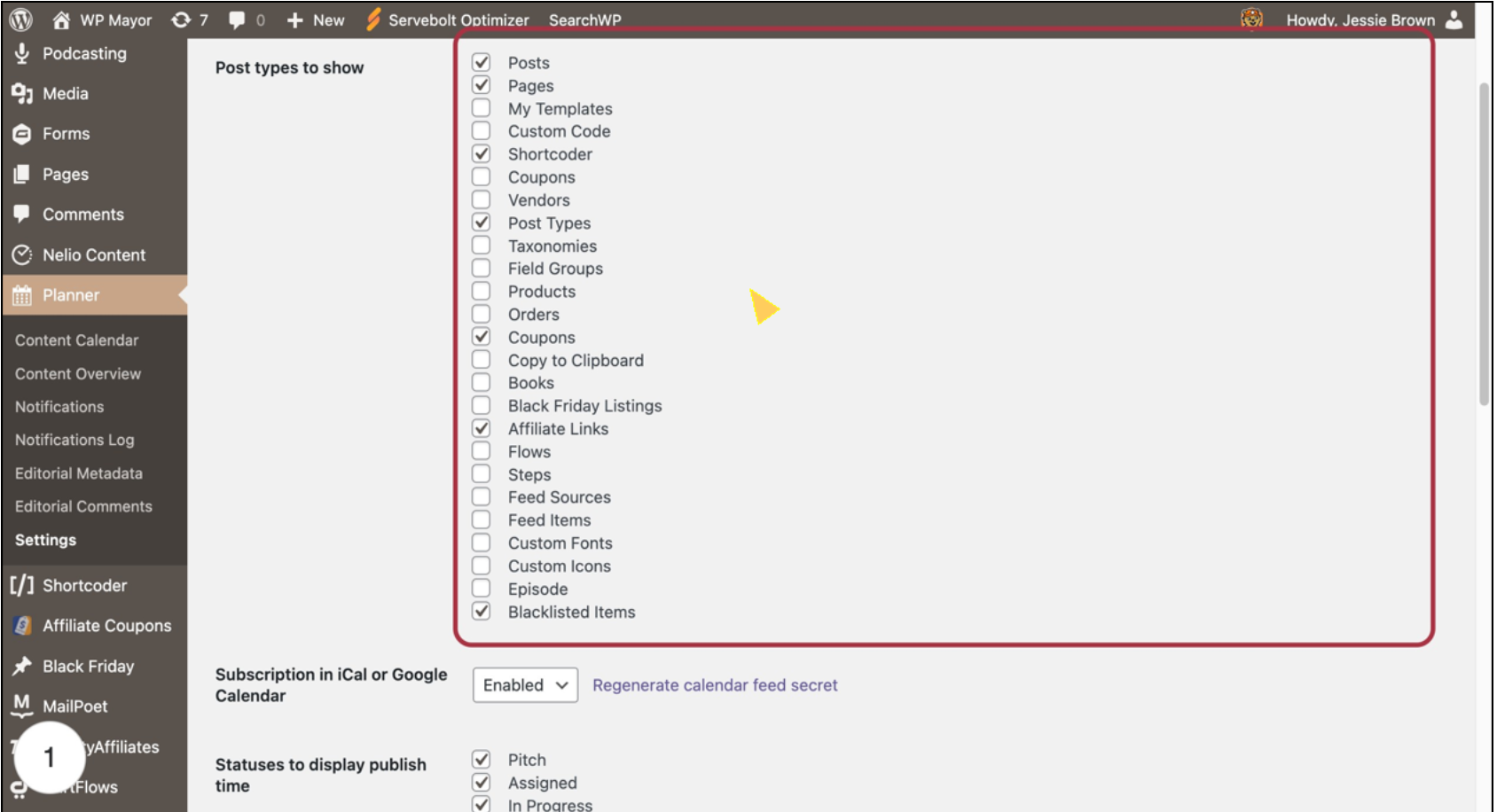Open Content Calendar submenu item
This screenshot has height=812, width=1497.
click(77, 340)
